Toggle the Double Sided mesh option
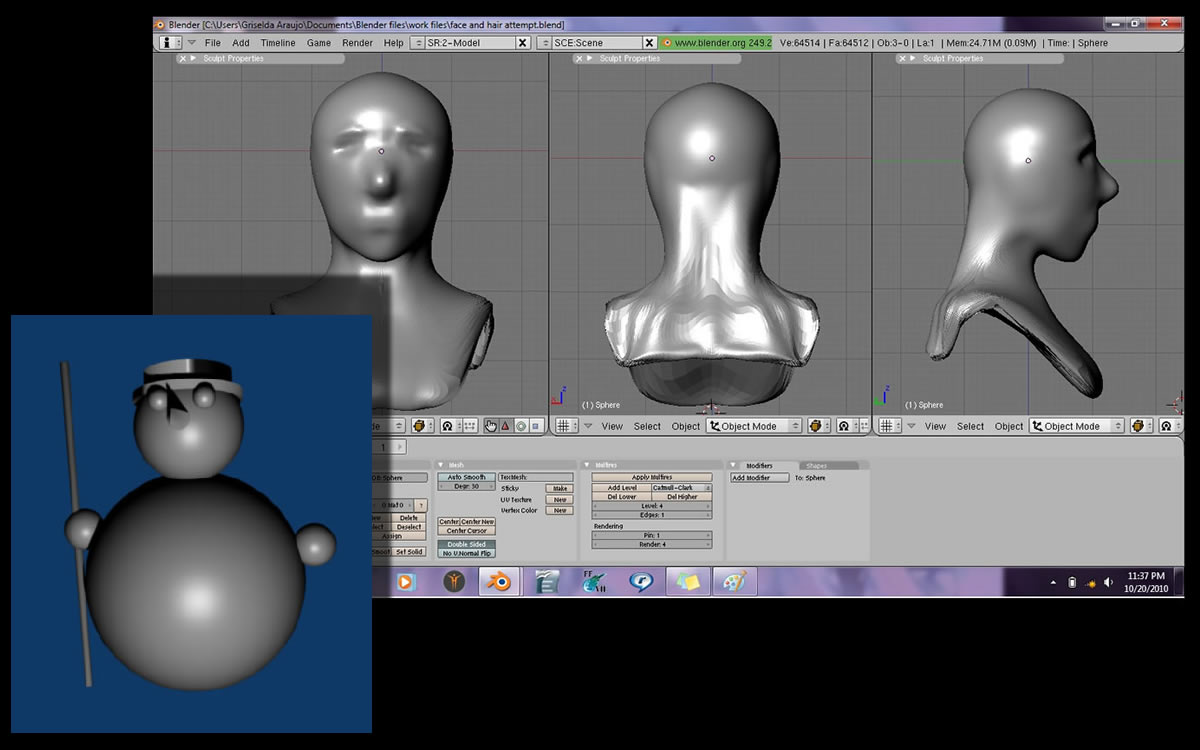The width and height of the screenshot is (1200, 750). click(466, 544)
